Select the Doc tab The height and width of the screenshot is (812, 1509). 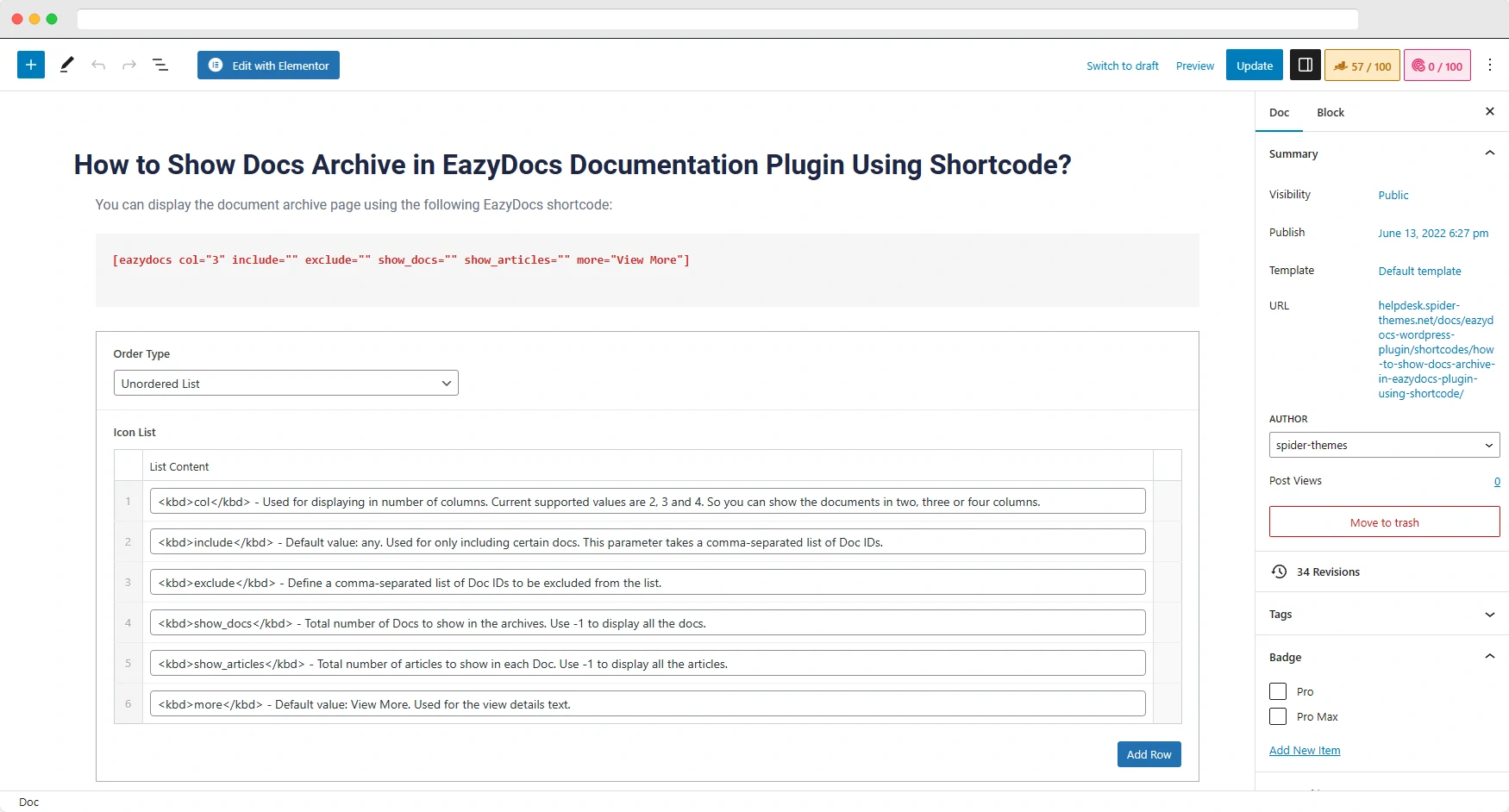point(1279,112)
